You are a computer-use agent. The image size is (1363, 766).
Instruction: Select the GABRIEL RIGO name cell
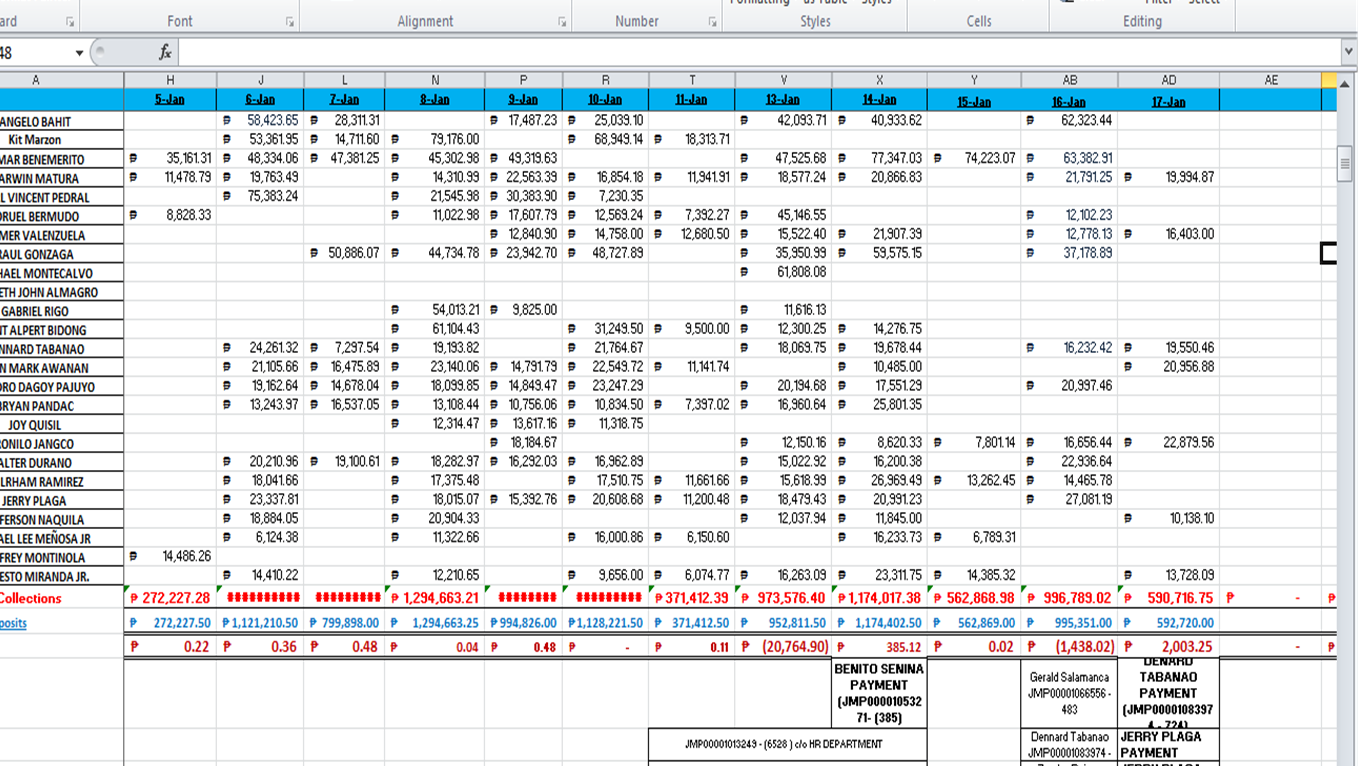[x=62, y=311]
